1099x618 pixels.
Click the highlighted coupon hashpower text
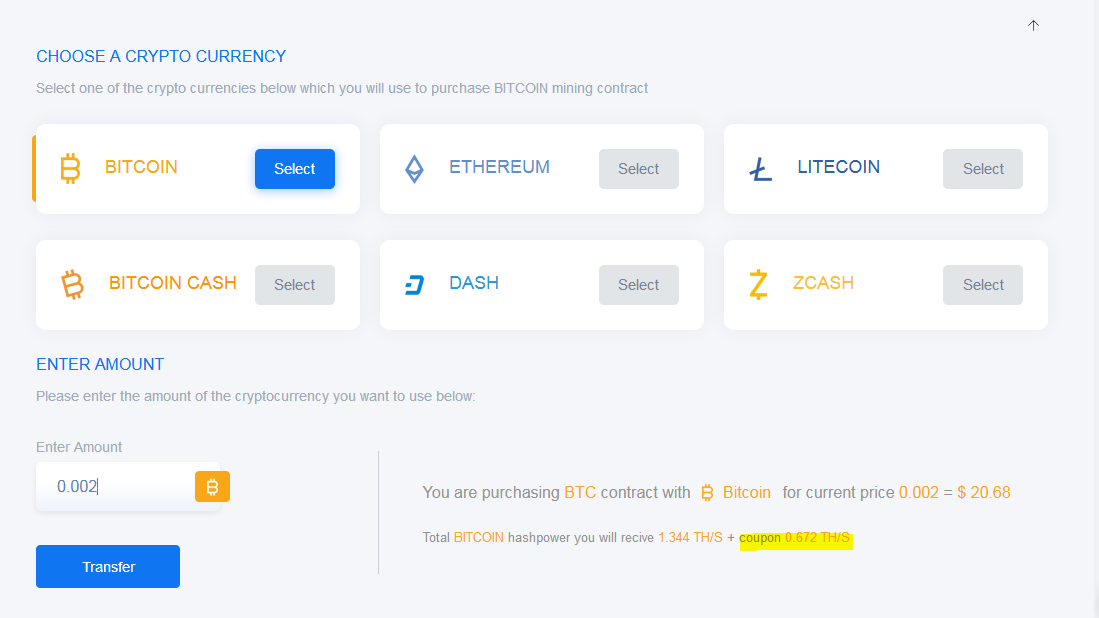coord(795,538)
